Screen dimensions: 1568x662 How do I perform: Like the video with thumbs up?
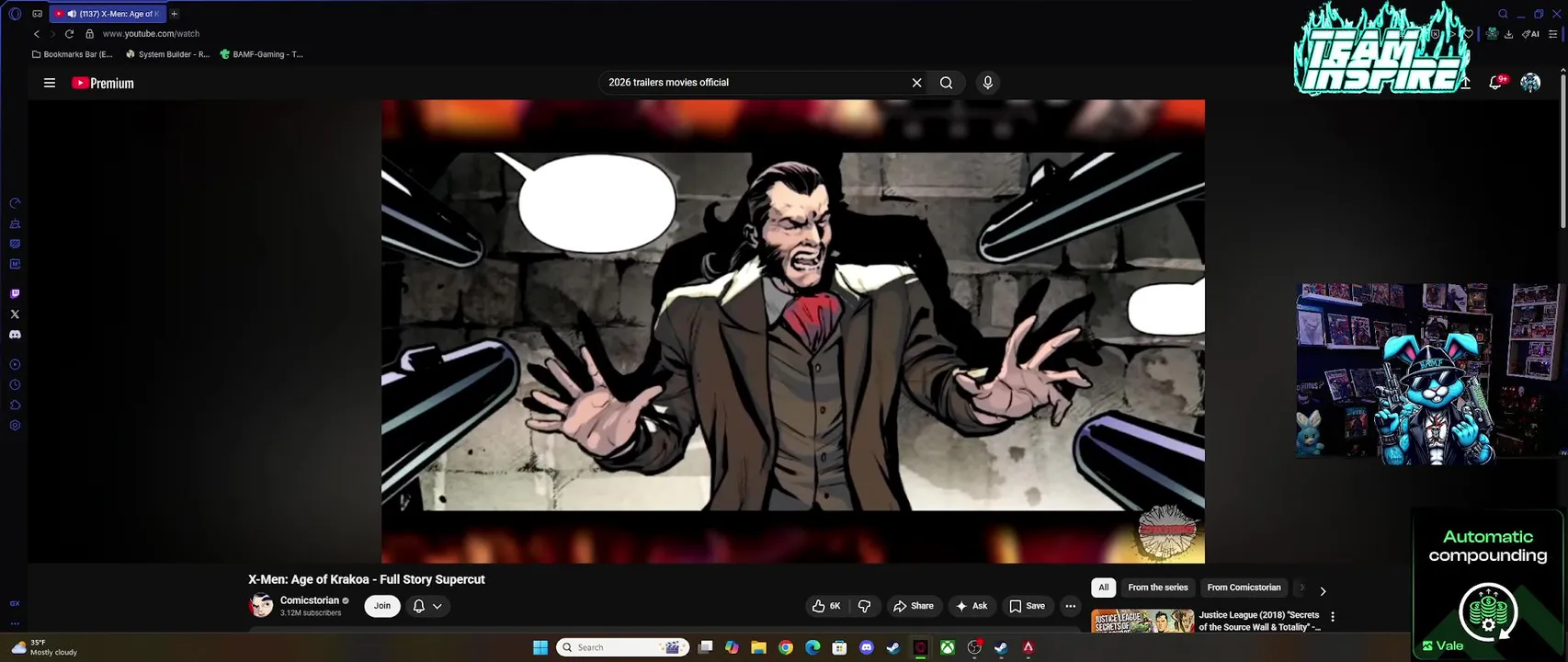(826, 606)
